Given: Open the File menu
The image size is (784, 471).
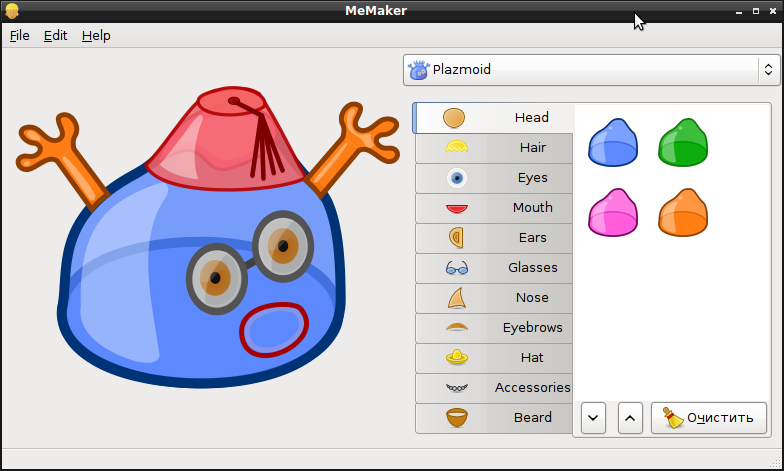Looking at the screenshot, I should pos(20,36).
